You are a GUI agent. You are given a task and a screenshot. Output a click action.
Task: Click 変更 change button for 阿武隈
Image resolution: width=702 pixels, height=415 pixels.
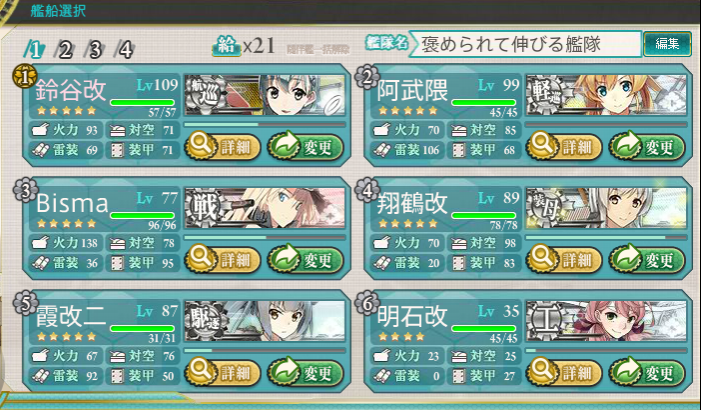click(646, 146)
